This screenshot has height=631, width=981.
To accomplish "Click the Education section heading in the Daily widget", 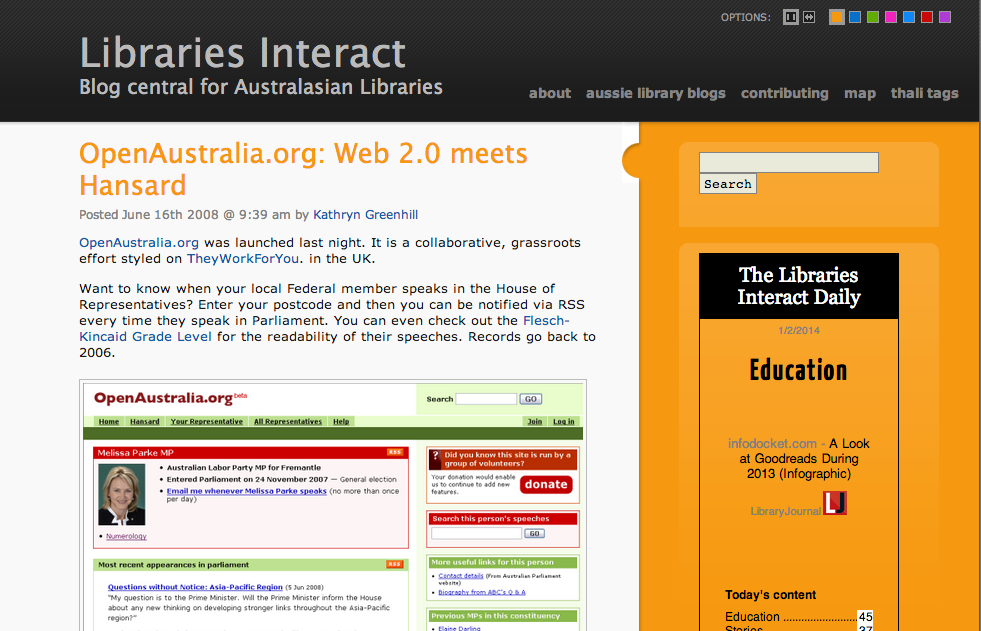I will [798, 370].
